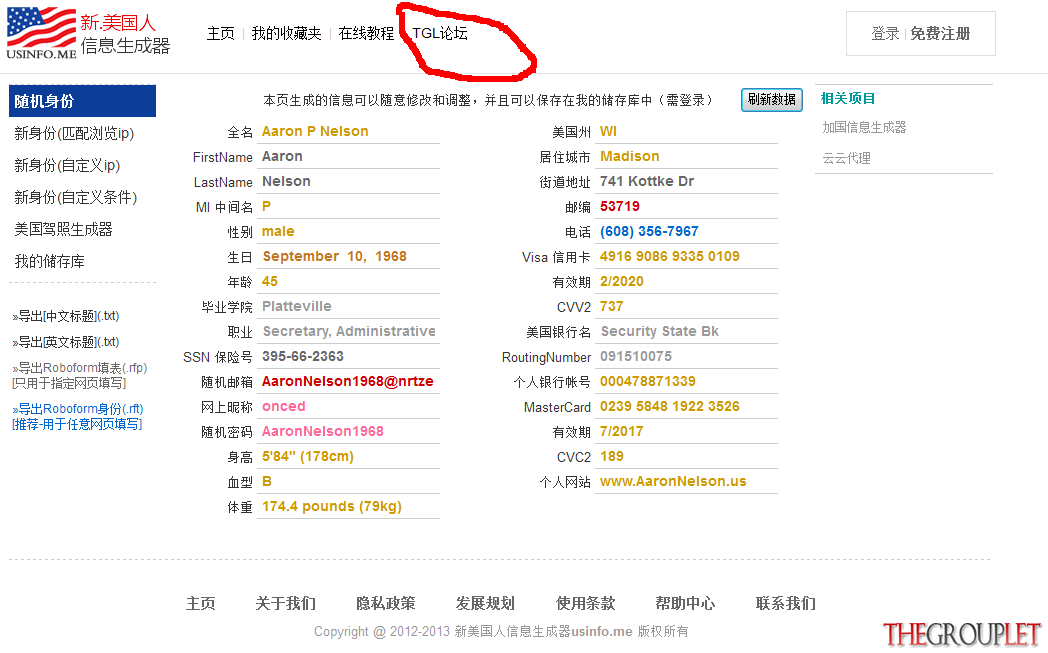Click 导出Roboform填表(.rfp) export link
Image resolution: width=1048 pixels, height=653 pixels.
[80, 375]
